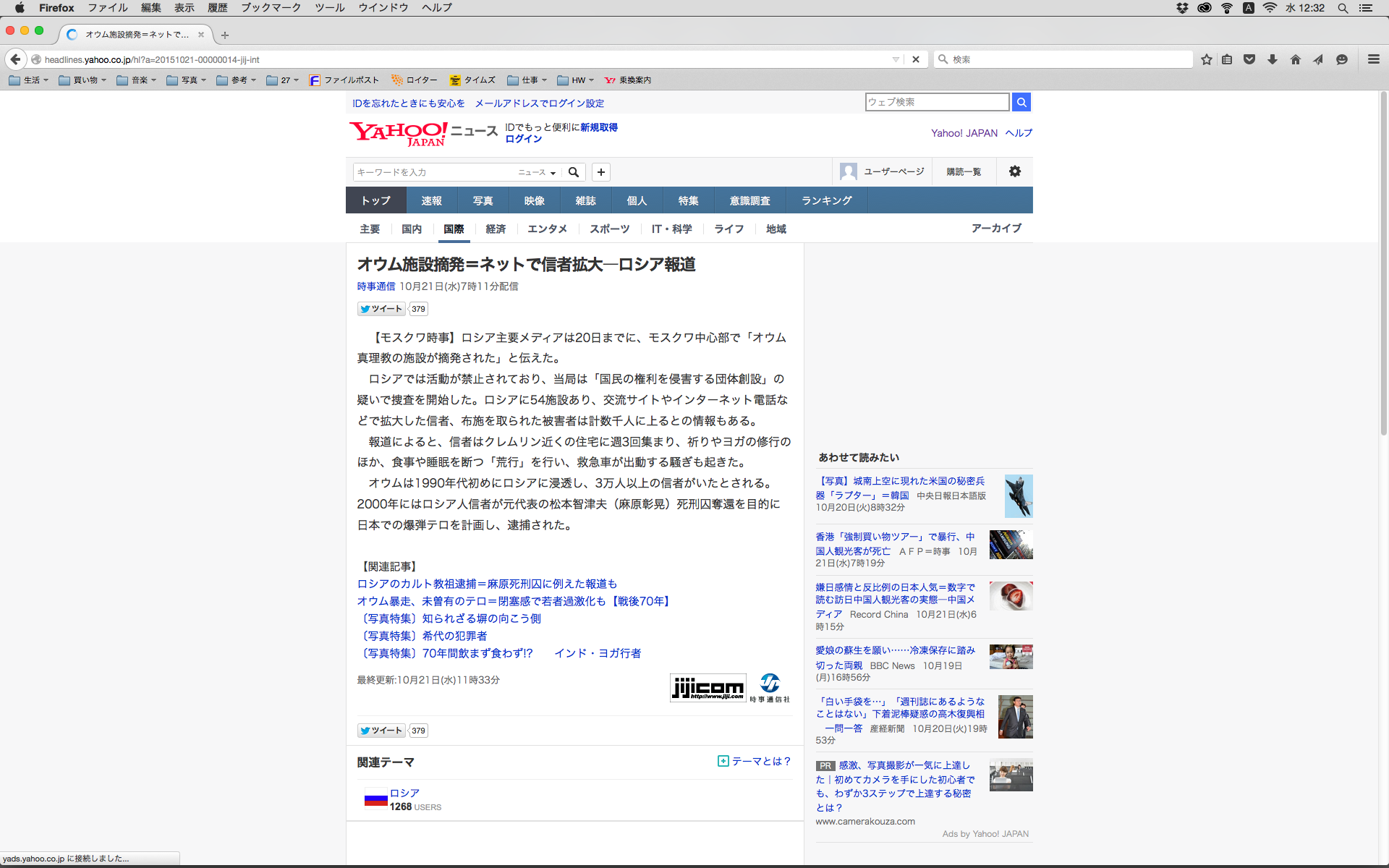Expand the URL bar history dropdown arrow
The width and height of the screenshot is (1389, 868).
coord(896,59)
